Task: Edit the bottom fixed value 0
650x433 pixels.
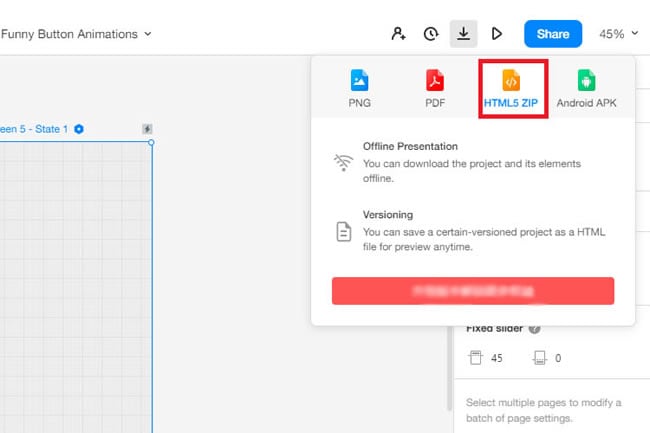Action: click(x=558, y=358)
